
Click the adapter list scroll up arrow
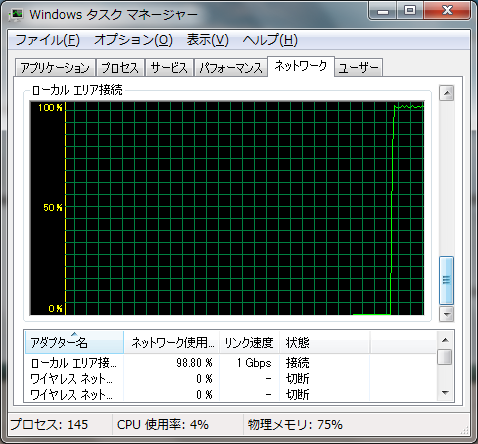pyautogui.click(x=445, y=340)
